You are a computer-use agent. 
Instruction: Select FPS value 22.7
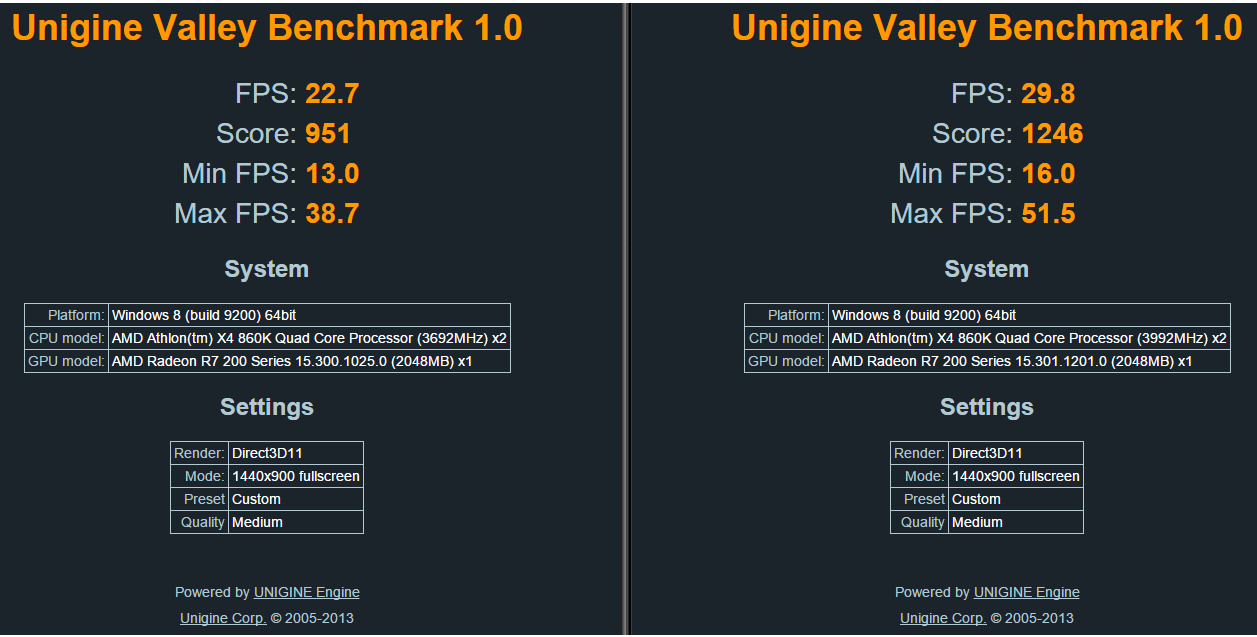(x=332, y=94)
